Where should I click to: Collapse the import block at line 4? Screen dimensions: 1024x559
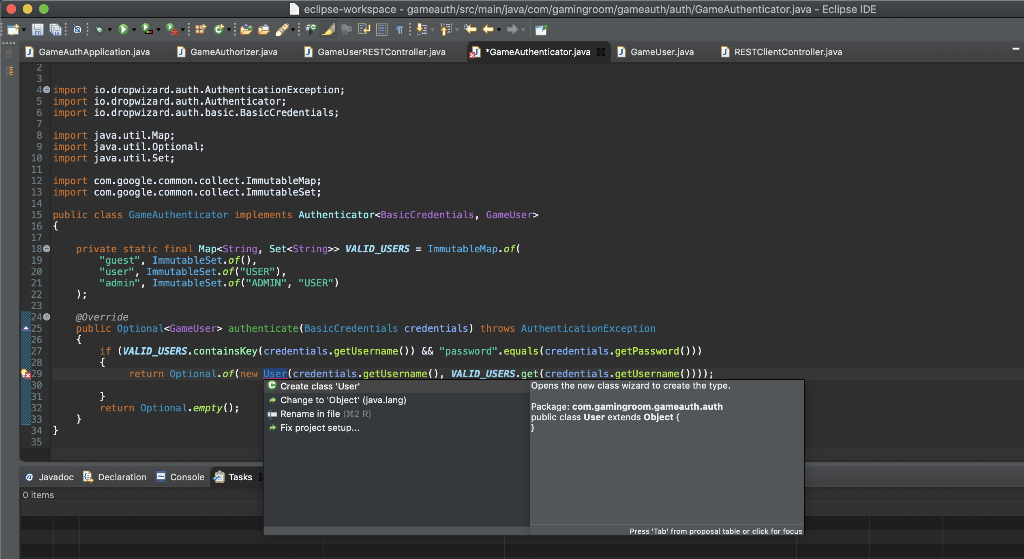pos(45,90)
